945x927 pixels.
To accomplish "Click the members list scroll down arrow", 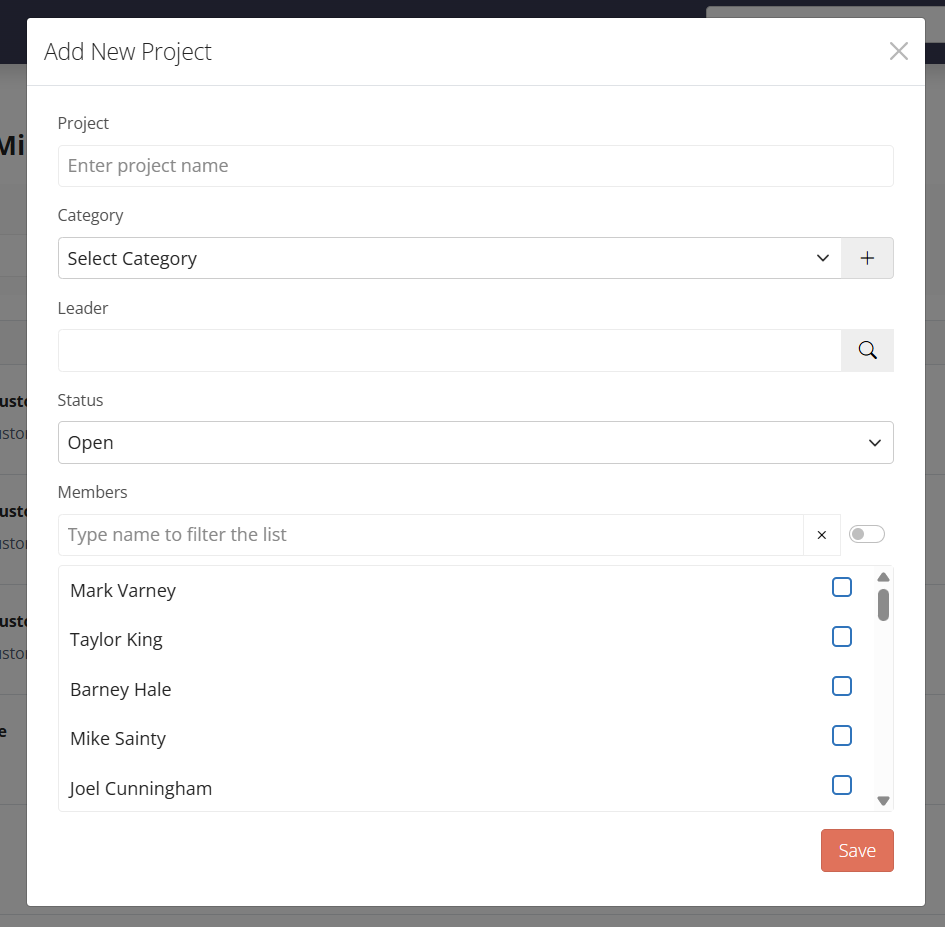I will [883, 800].
